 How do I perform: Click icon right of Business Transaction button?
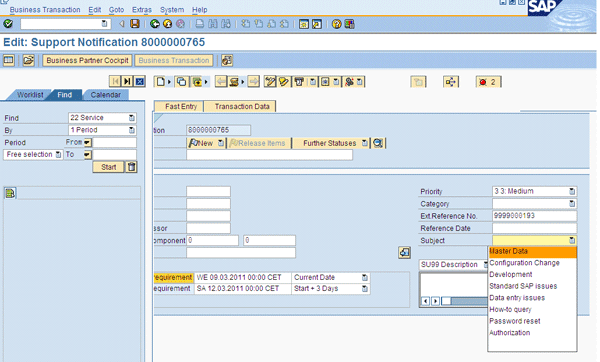click(227, 60)
